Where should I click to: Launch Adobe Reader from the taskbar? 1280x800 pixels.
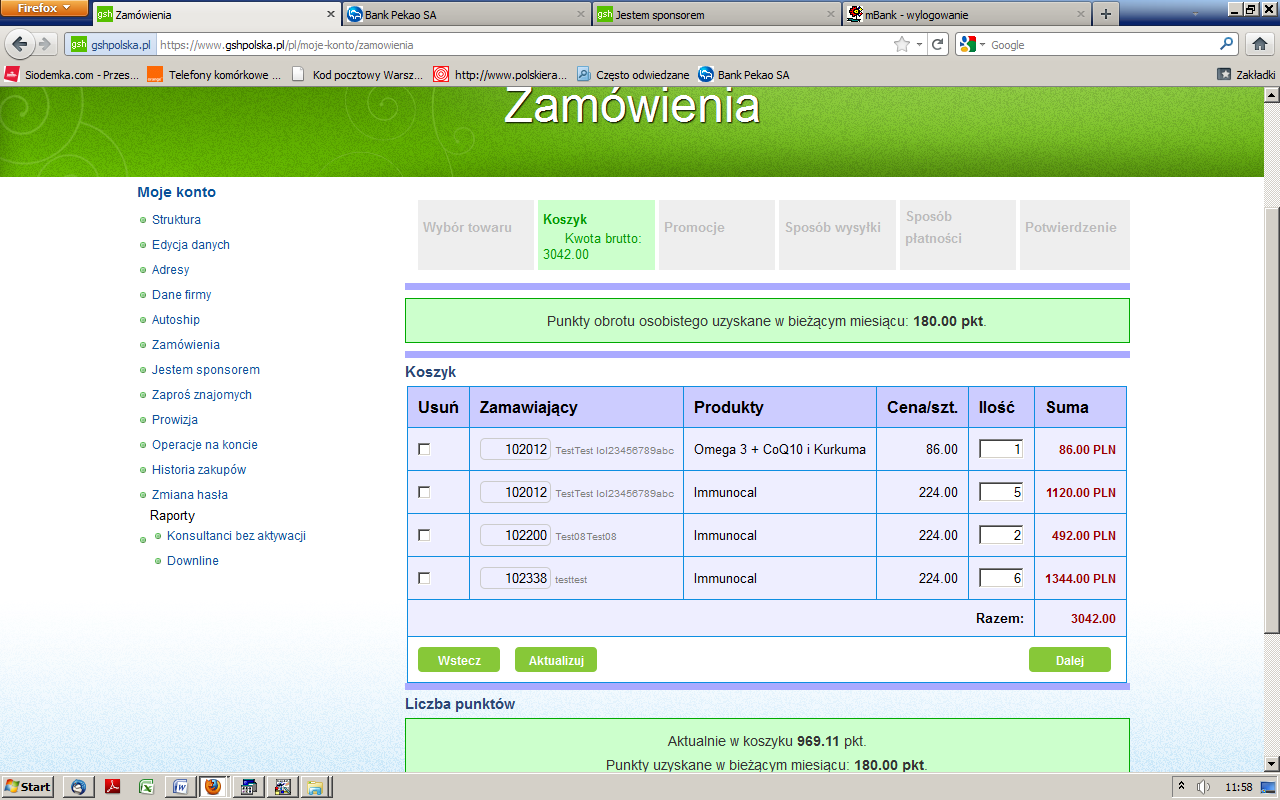[x=112, y=787]
